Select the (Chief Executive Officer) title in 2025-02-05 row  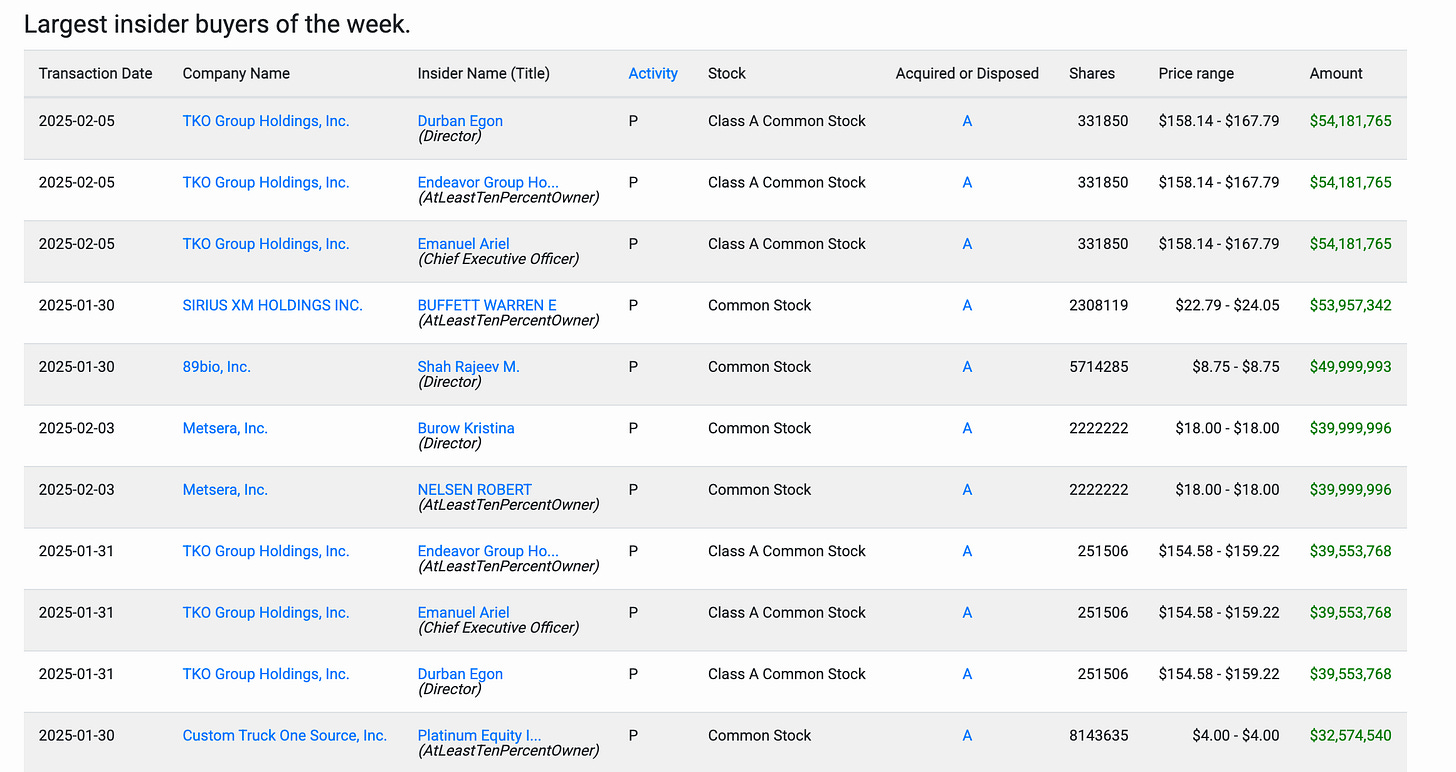(x=498, y=259)
